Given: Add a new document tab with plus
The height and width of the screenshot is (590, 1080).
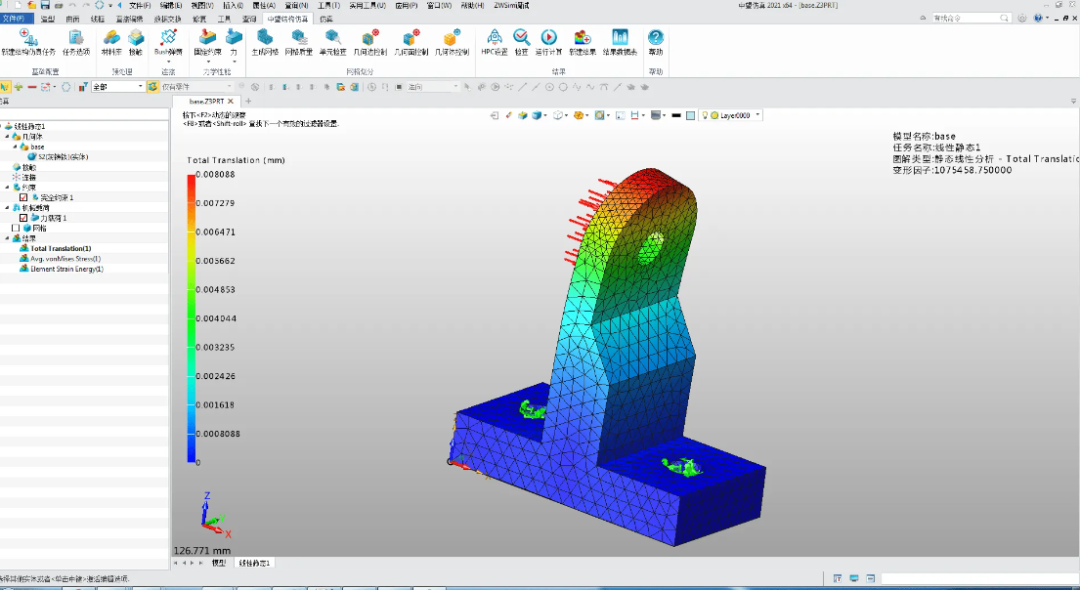Looking at the screenshot, I should pos(248,101).
